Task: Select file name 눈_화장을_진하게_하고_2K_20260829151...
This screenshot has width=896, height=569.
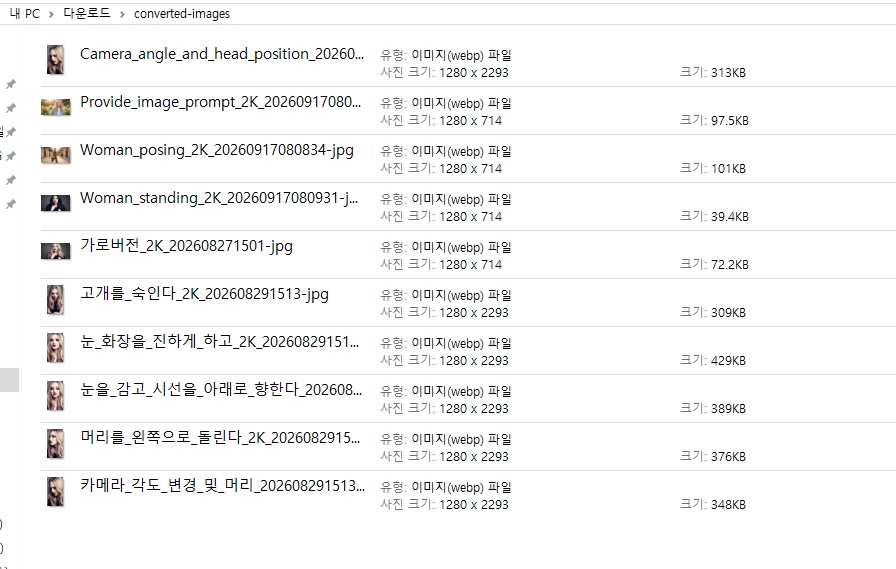Action: click(219, 342)
